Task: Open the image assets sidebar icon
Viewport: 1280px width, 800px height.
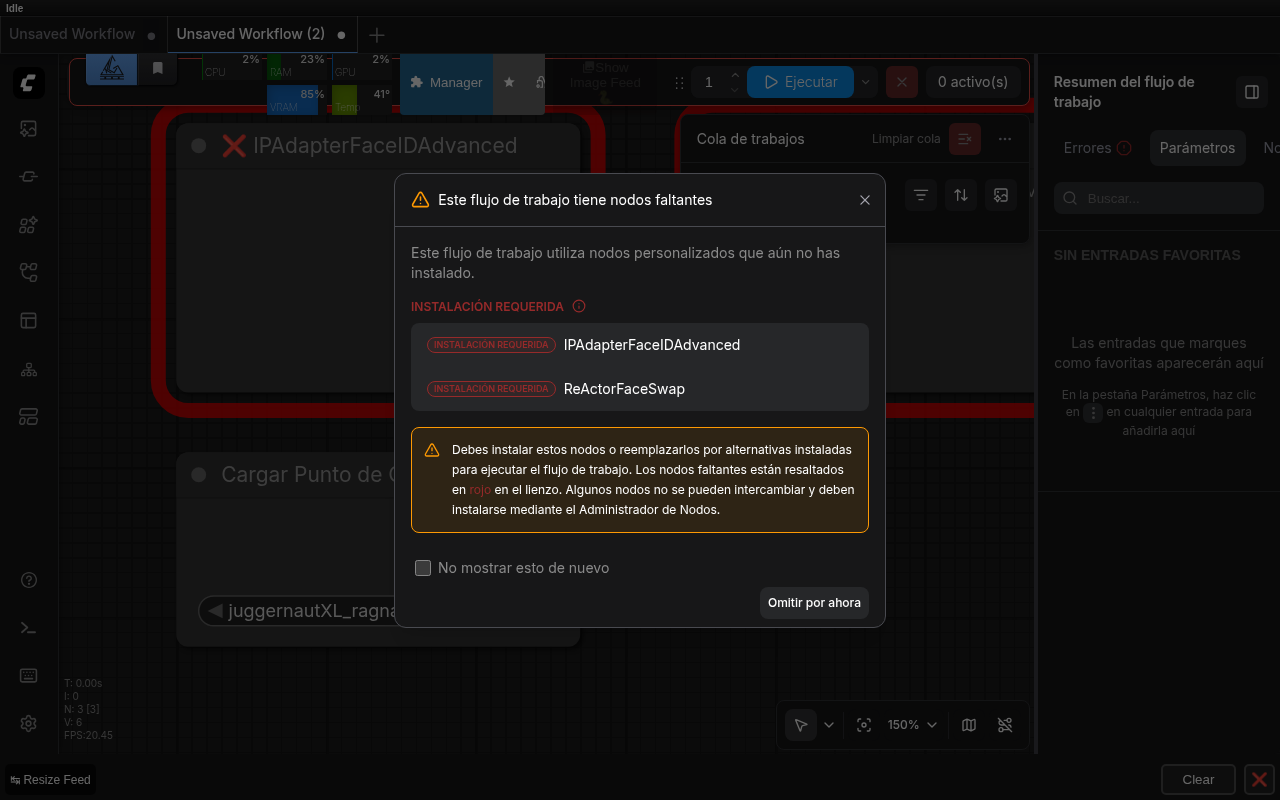Action: 28,128
